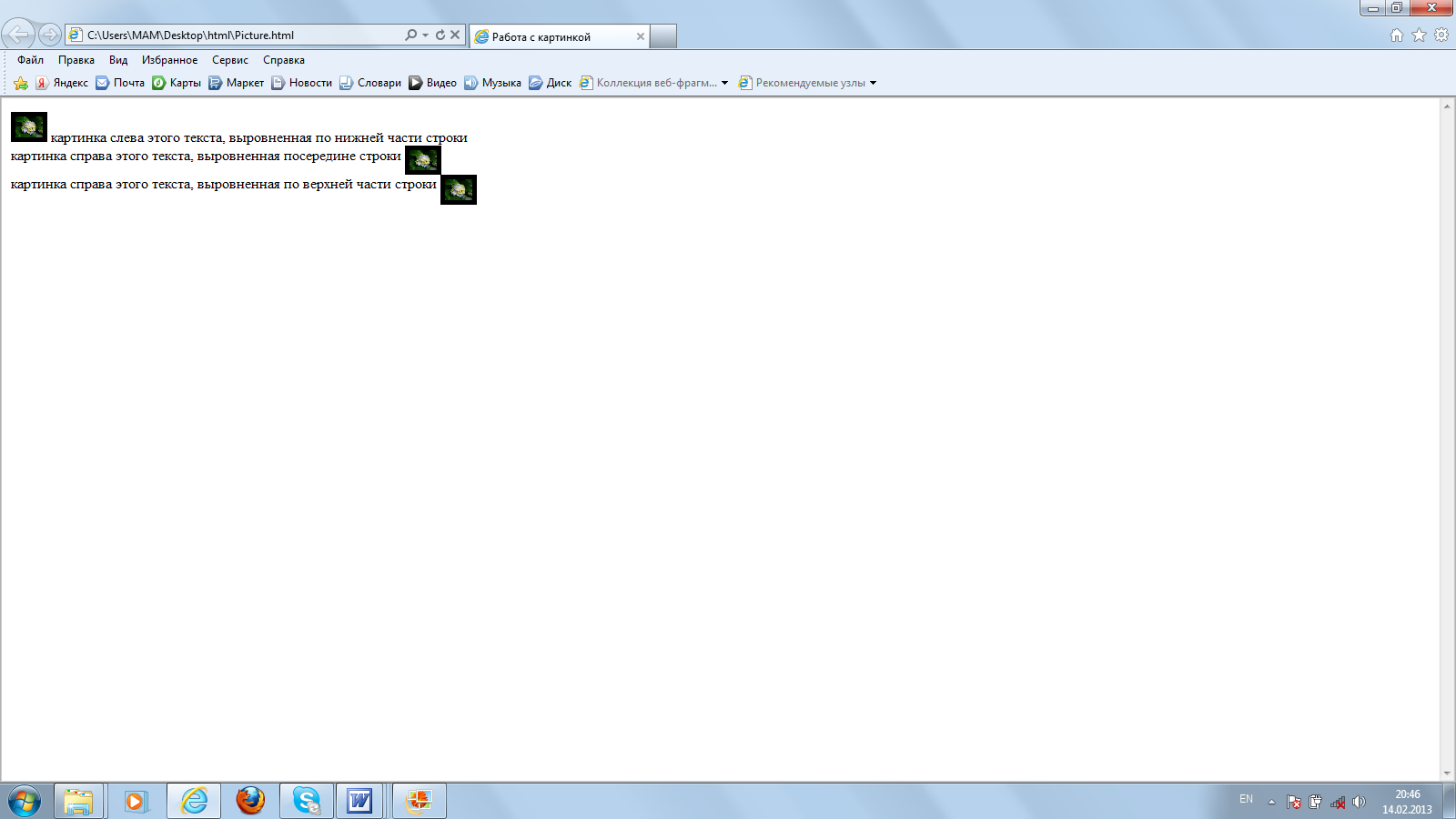Click the volume speaker tray icon
The image size is (1456, 819).
pos(1359,802)
